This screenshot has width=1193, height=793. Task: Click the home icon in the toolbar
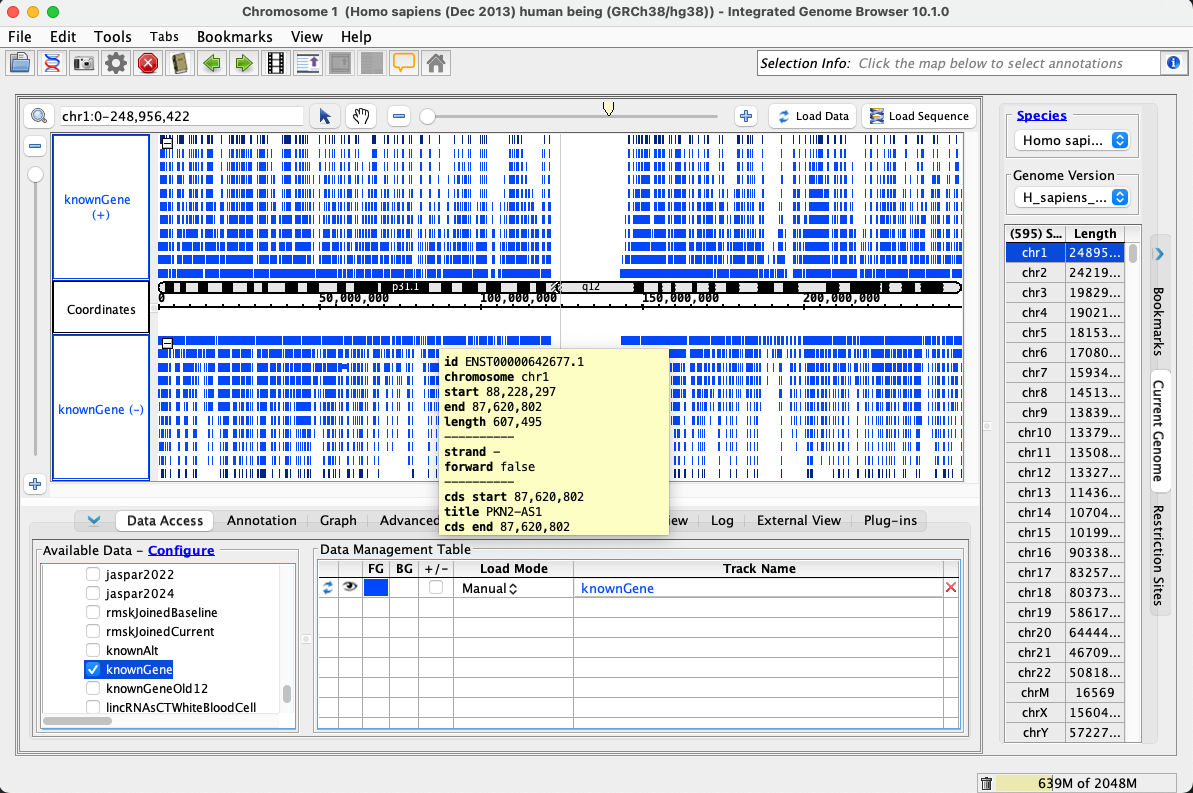[436, 64]
